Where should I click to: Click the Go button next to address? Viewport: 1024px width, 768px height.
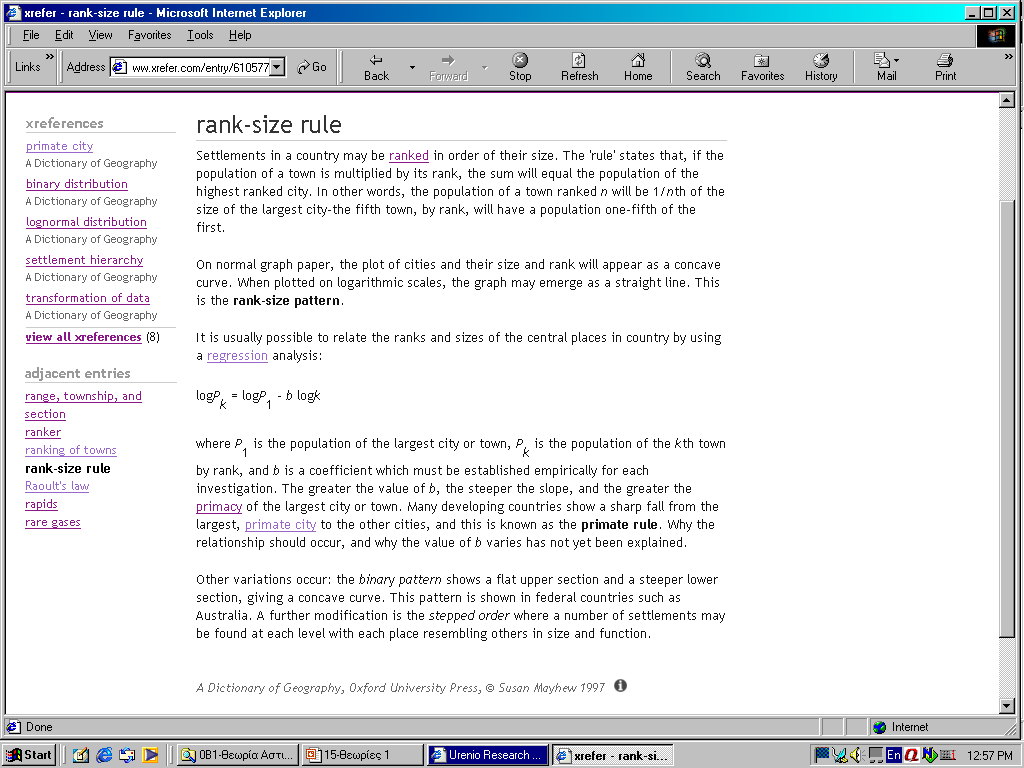[x=312, y=67]
